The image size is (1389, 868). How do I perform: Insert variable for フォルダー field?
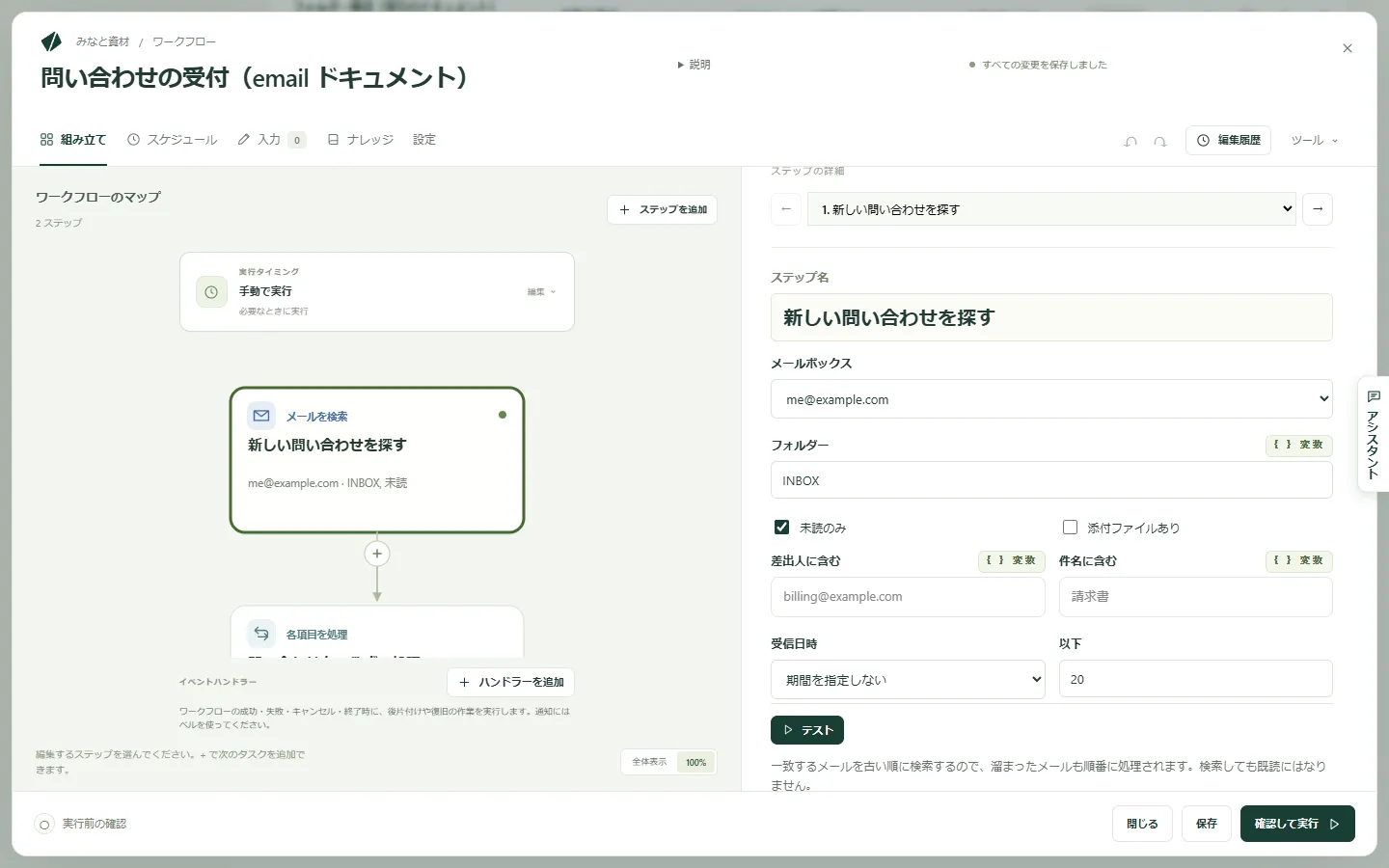pos(1299,445)
